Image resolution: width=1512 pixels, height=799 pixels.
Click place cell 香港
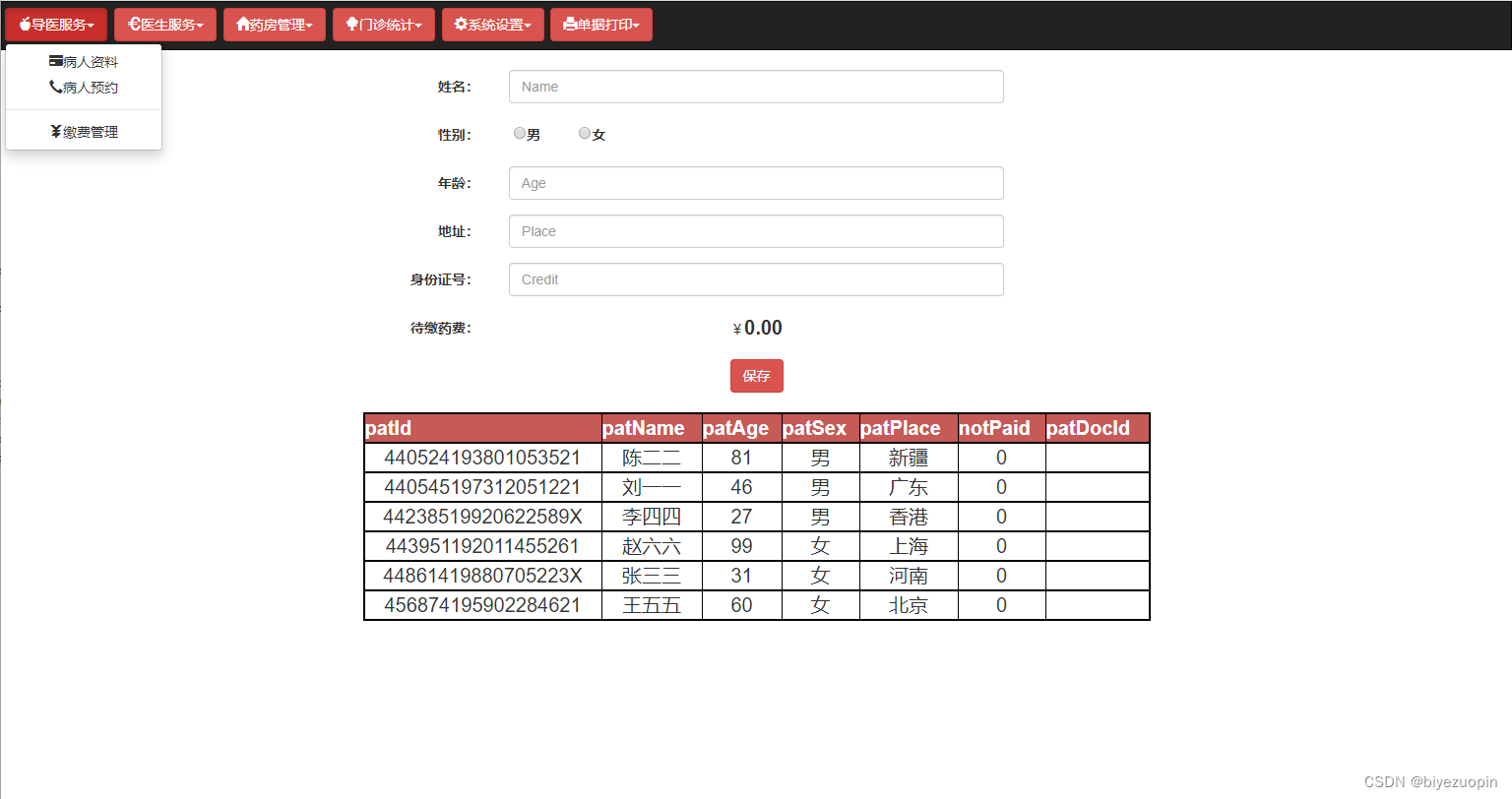point(909,517)
